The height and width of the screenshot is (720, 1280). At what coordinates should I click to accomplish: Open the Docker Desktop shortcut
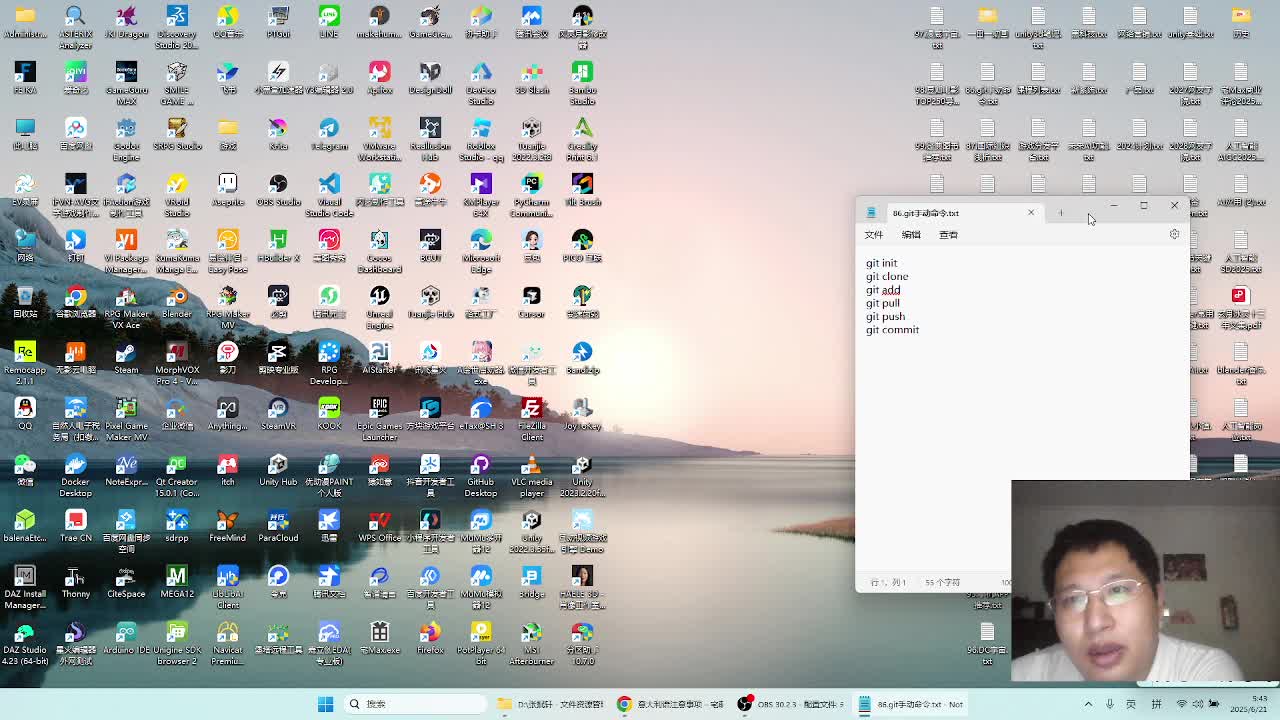(x=75, y=466)
